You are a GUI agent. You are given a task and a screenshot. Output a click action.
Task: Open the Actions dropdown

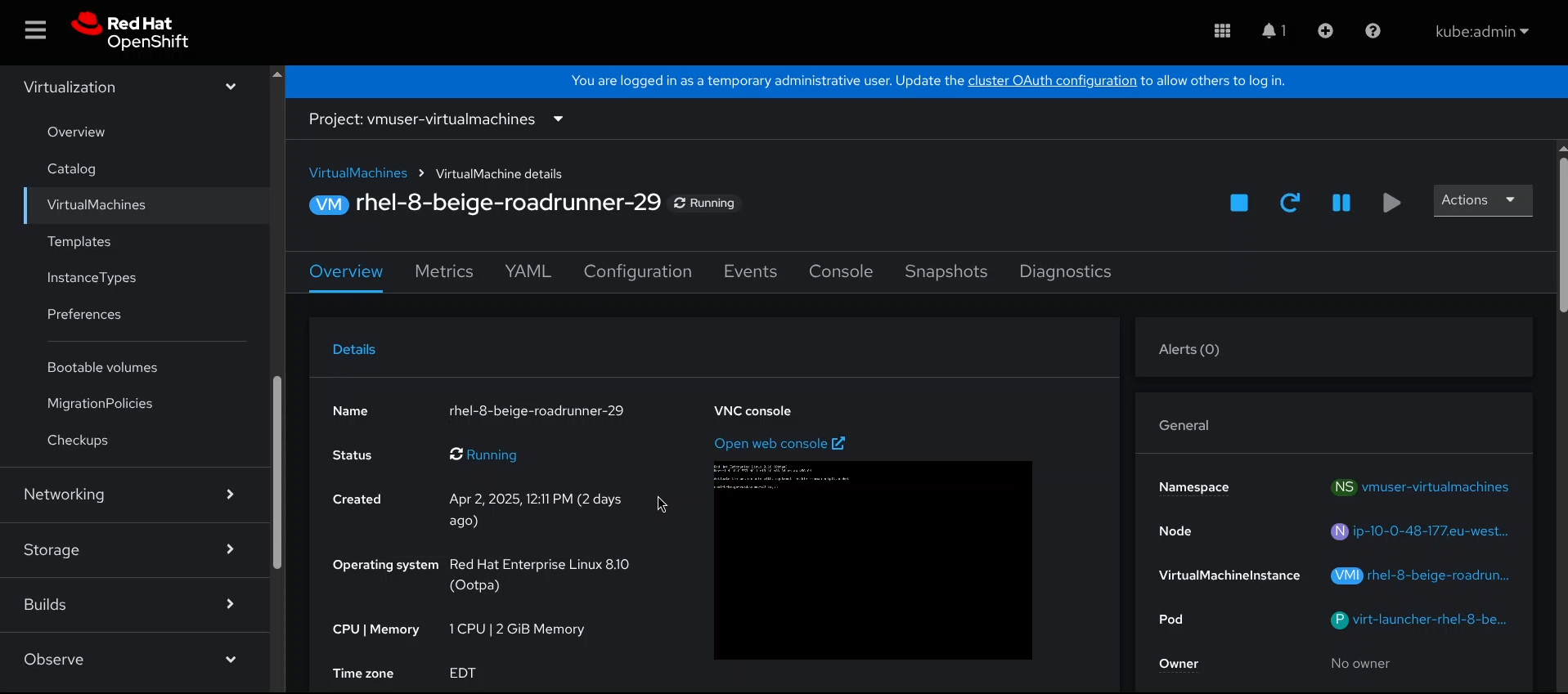click(x=1482, y=200)
